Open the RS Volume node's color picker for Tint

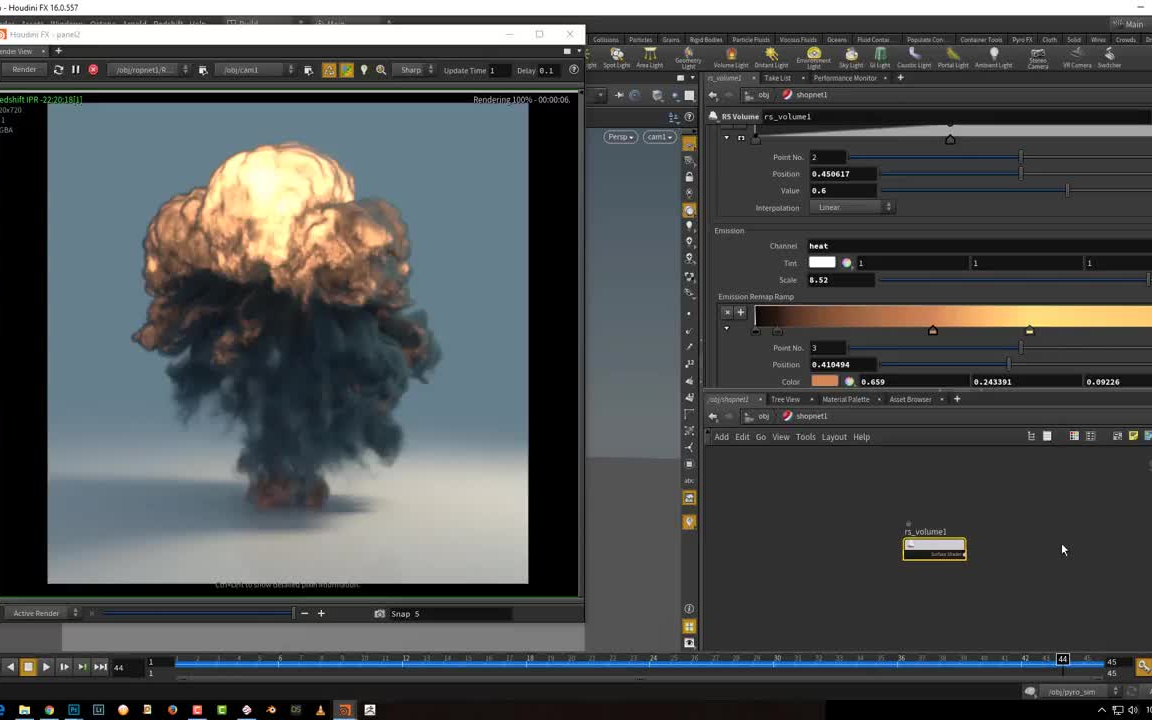[847, 263]
